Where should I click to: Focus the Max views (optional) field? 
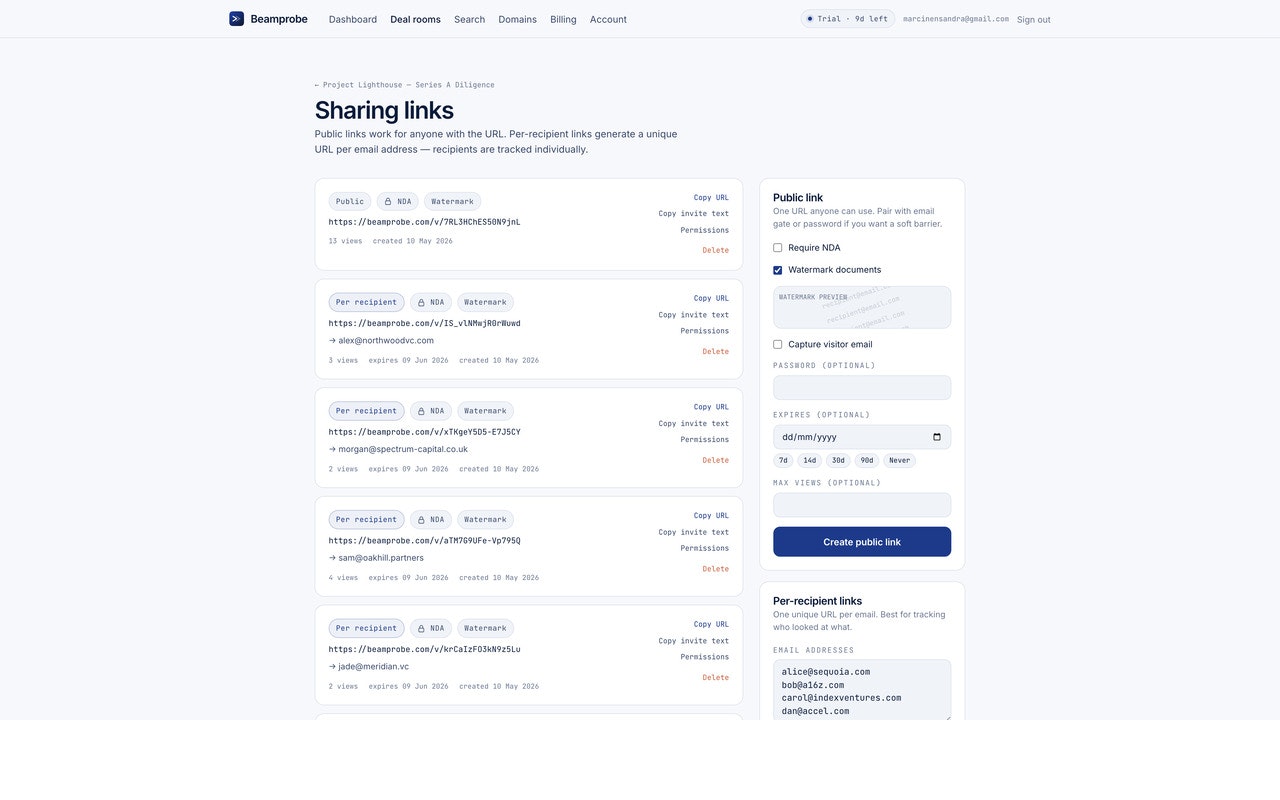[x=862, y=505]
